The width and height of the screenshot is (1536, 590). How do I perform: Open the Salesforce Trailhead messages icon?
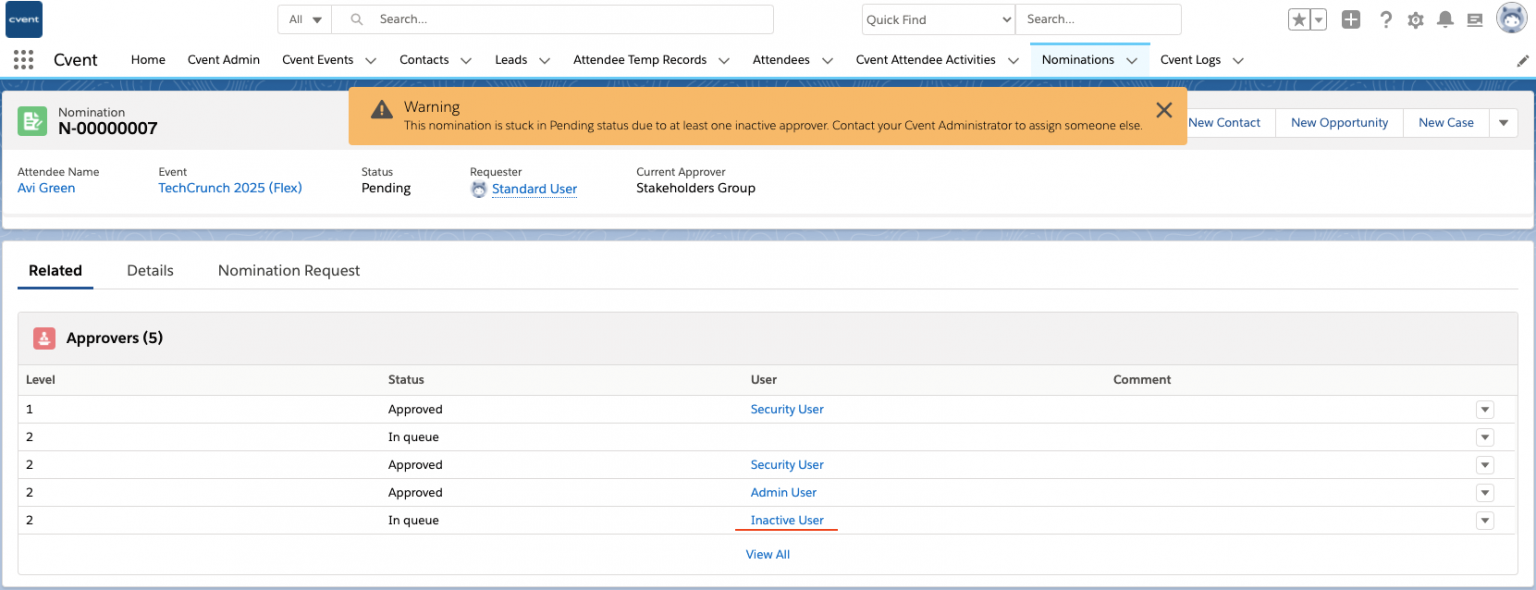(x=1475, y=19)
